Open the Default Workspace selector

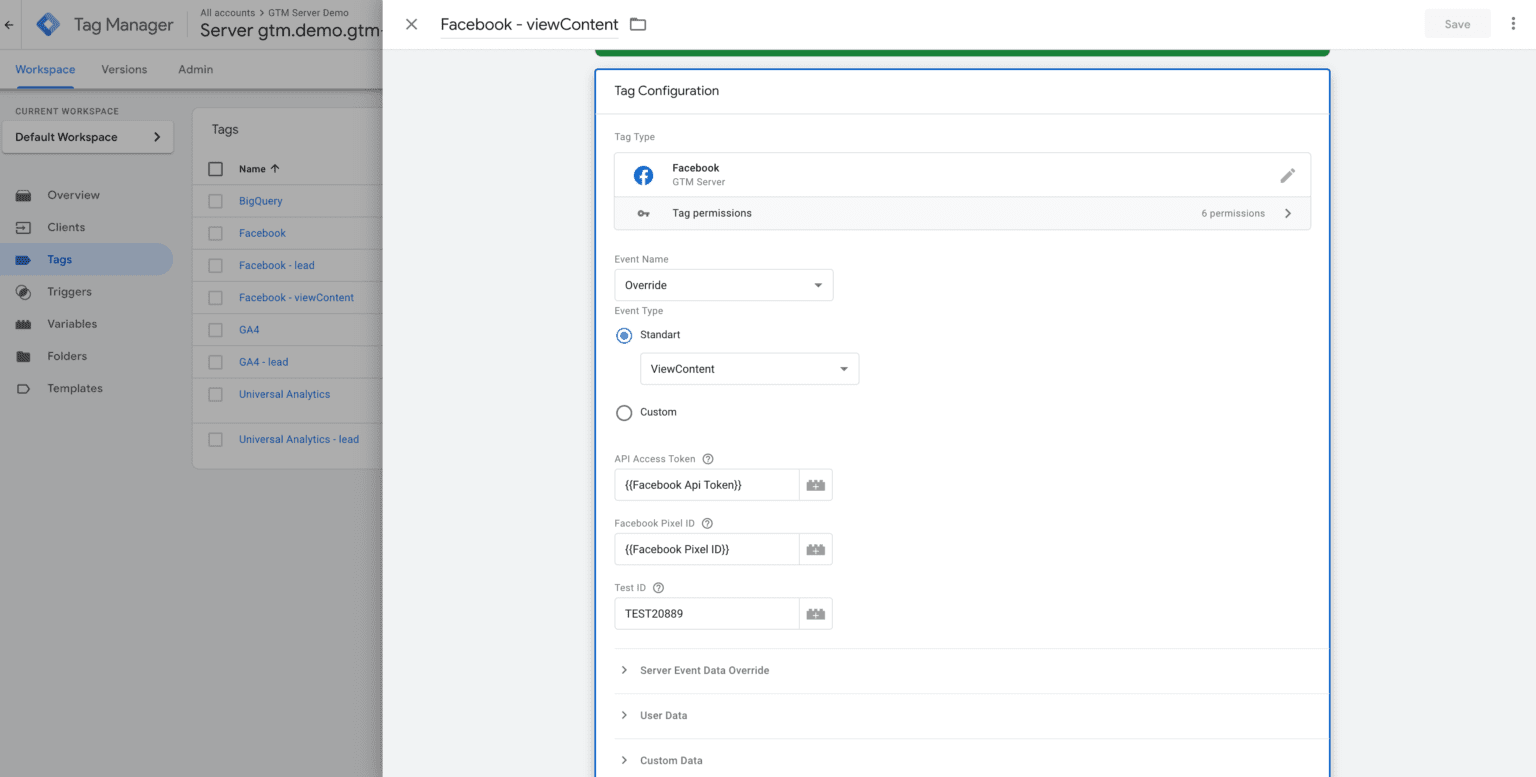click(88, 137)
